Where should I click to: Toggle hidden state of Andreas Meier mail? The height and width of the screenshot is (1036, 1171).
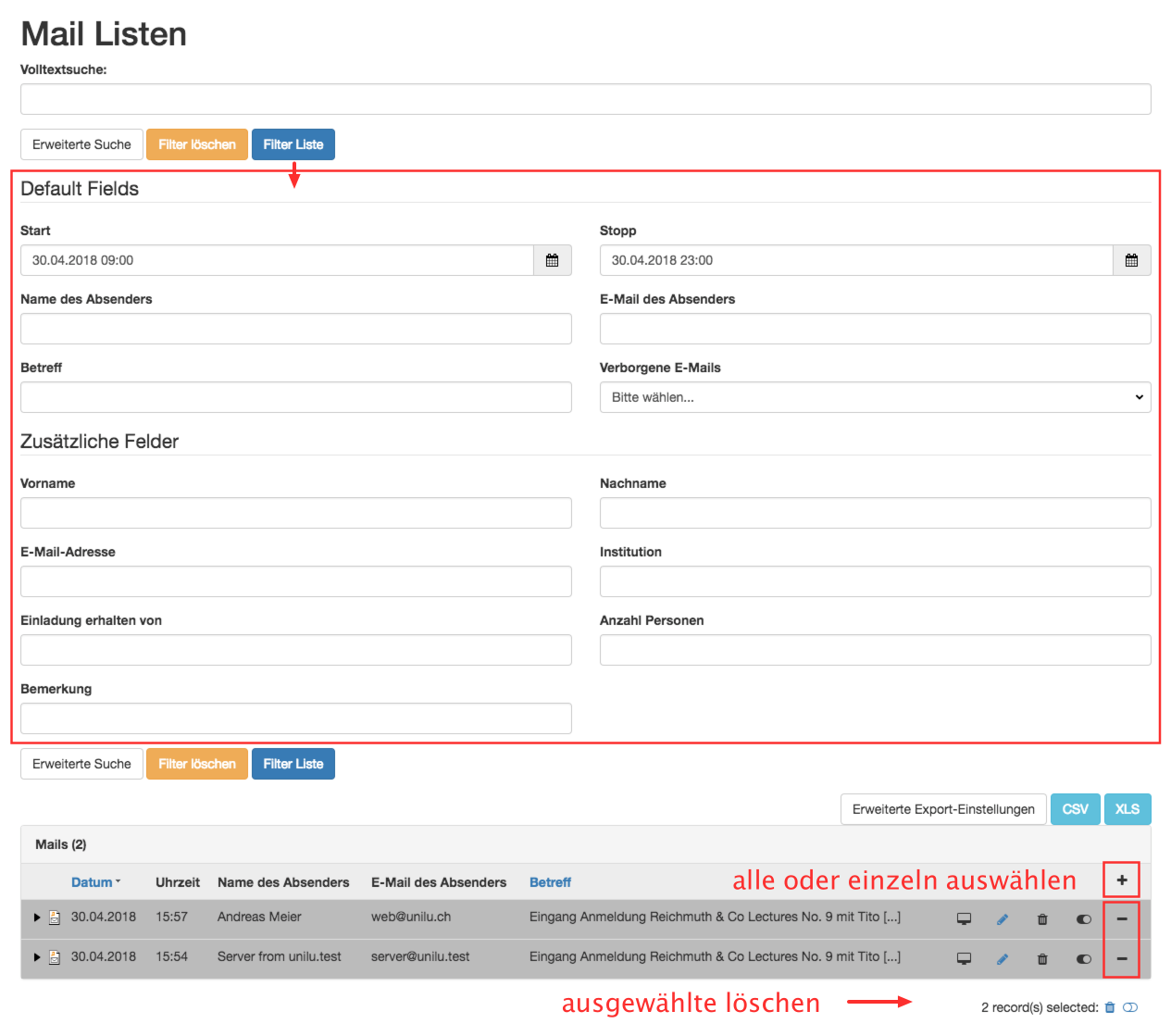1084,919
